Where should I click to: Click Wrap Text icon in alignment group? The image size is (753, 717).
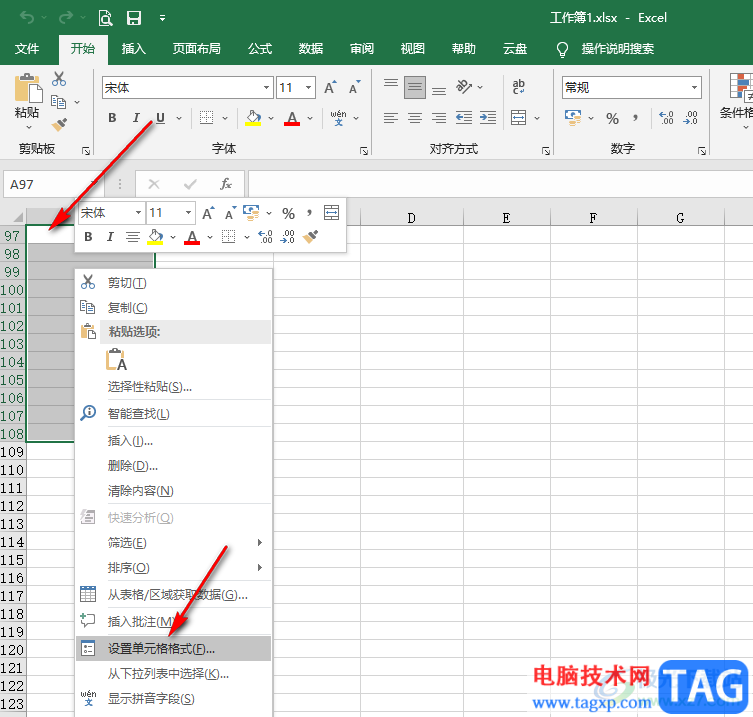click(x=519, y=87)
